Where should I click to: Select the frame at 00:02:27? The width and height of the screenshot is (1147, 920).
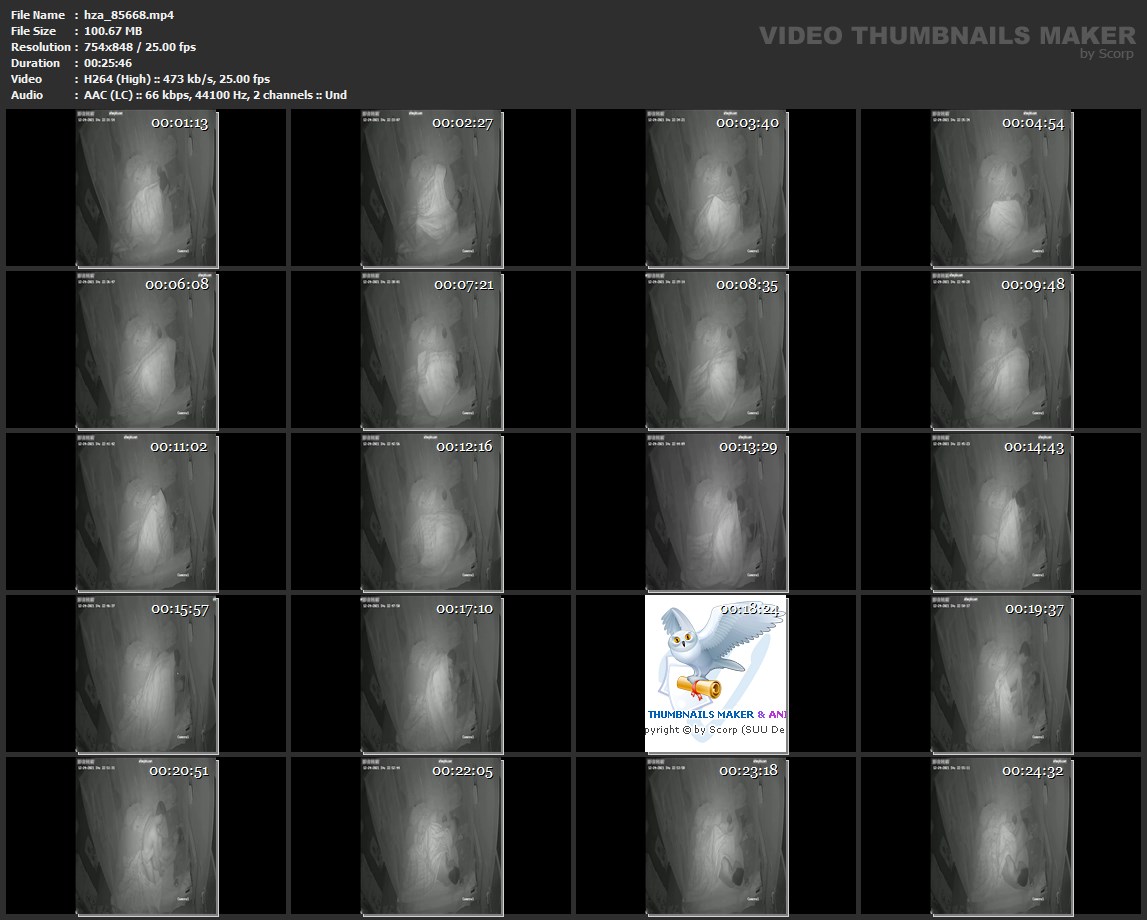(x=431, y=188)
